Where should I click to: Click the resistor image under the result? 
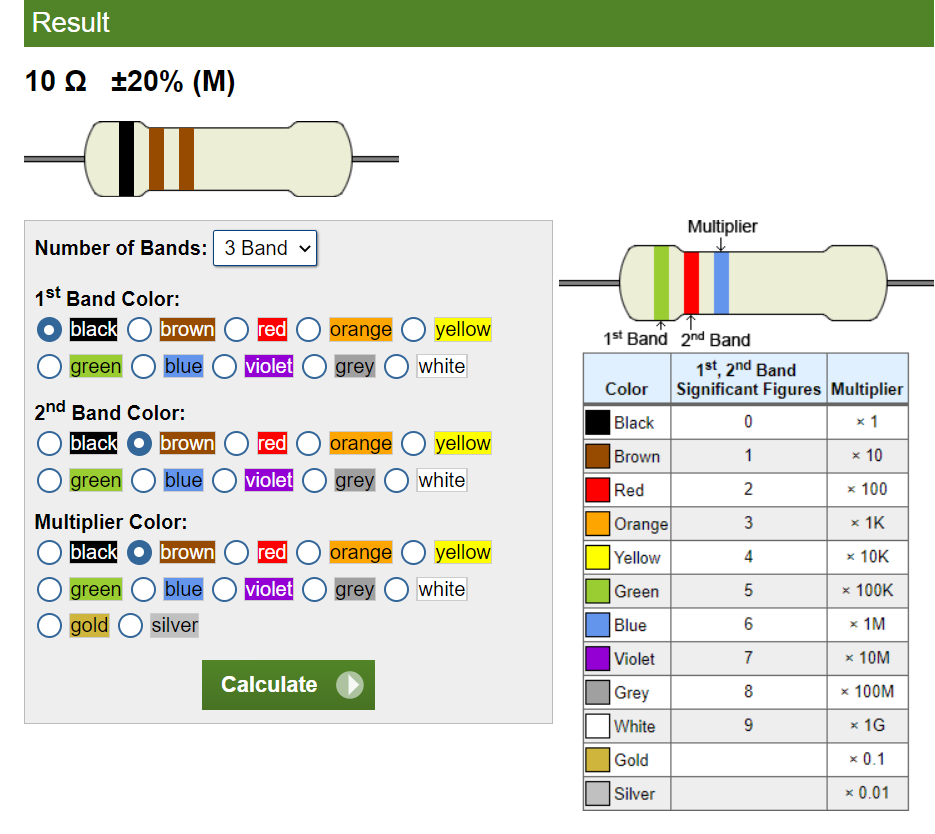pos(211,159)
